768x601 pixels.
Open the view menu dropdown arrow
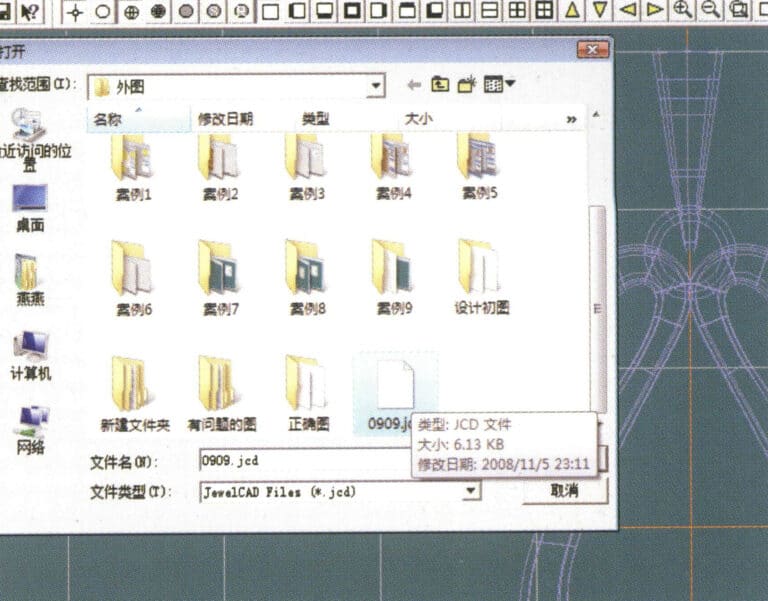pyautogui.click(x=510, y=84)
